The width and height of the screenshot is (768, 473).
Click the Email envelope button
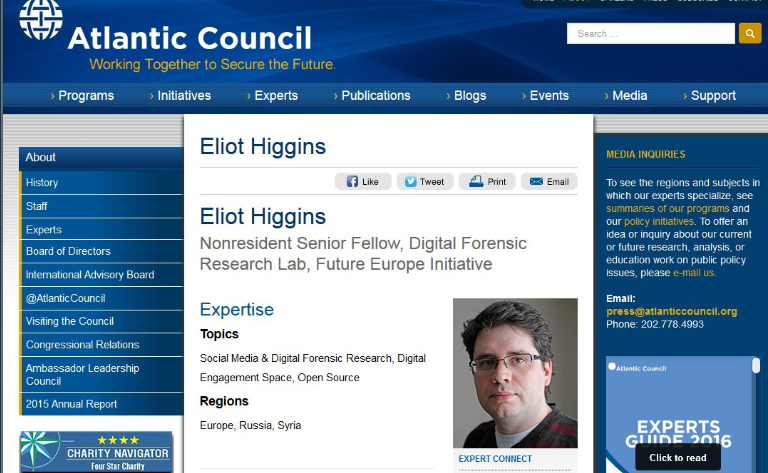pyautogui.click(x=549, y=182)
